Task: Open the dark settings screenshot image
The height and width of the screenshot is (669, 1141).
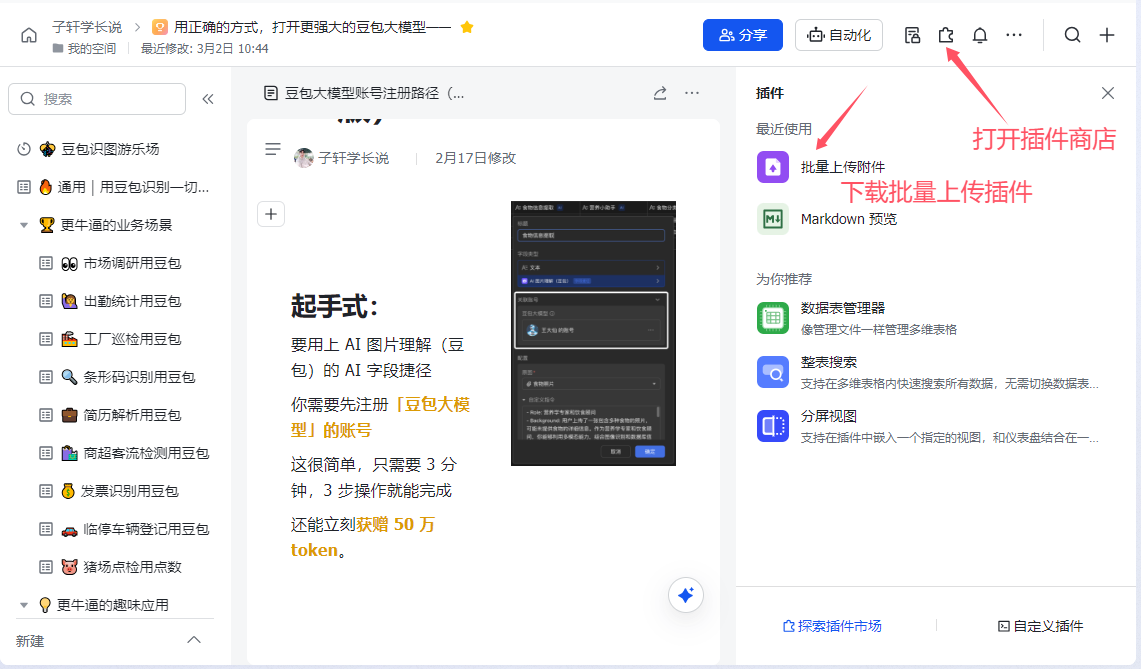Action: click(x=593, y=333)
